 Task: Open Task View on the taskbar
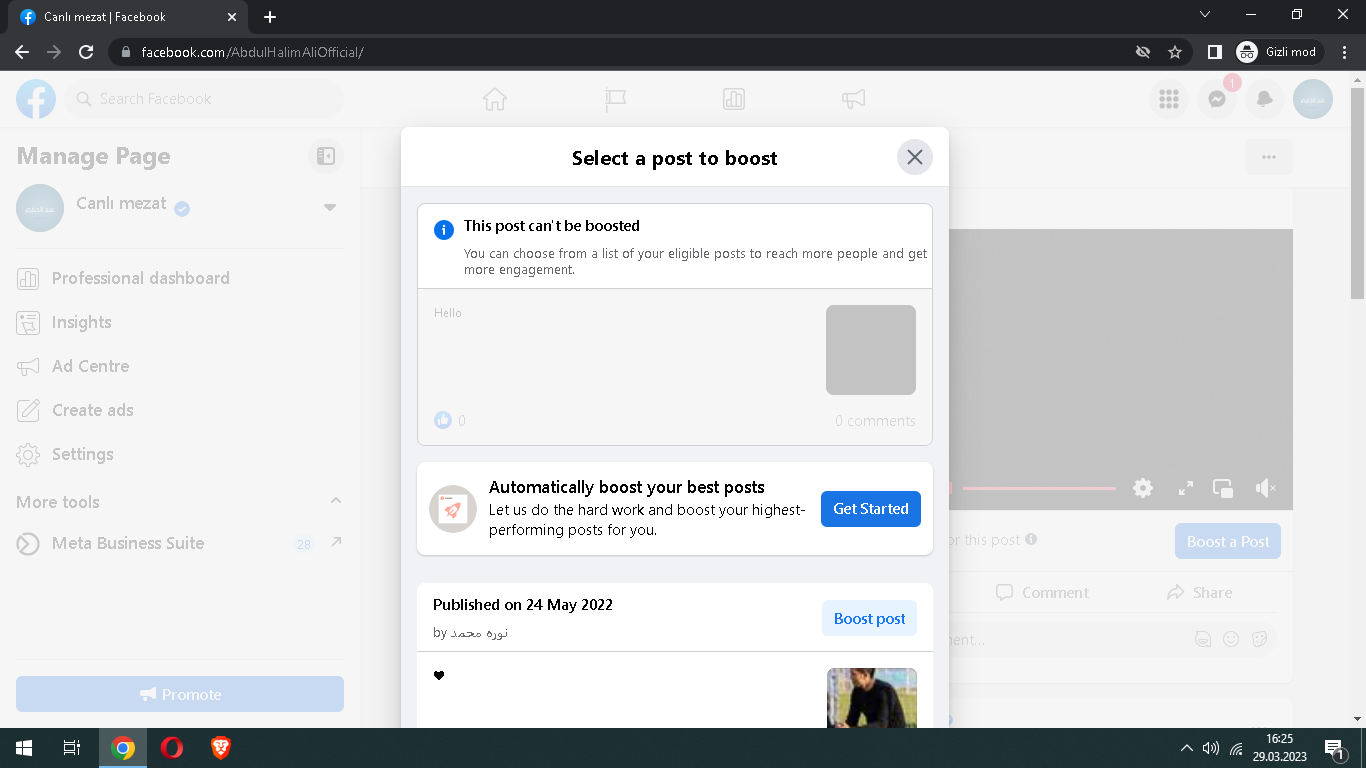pos(72,748)
